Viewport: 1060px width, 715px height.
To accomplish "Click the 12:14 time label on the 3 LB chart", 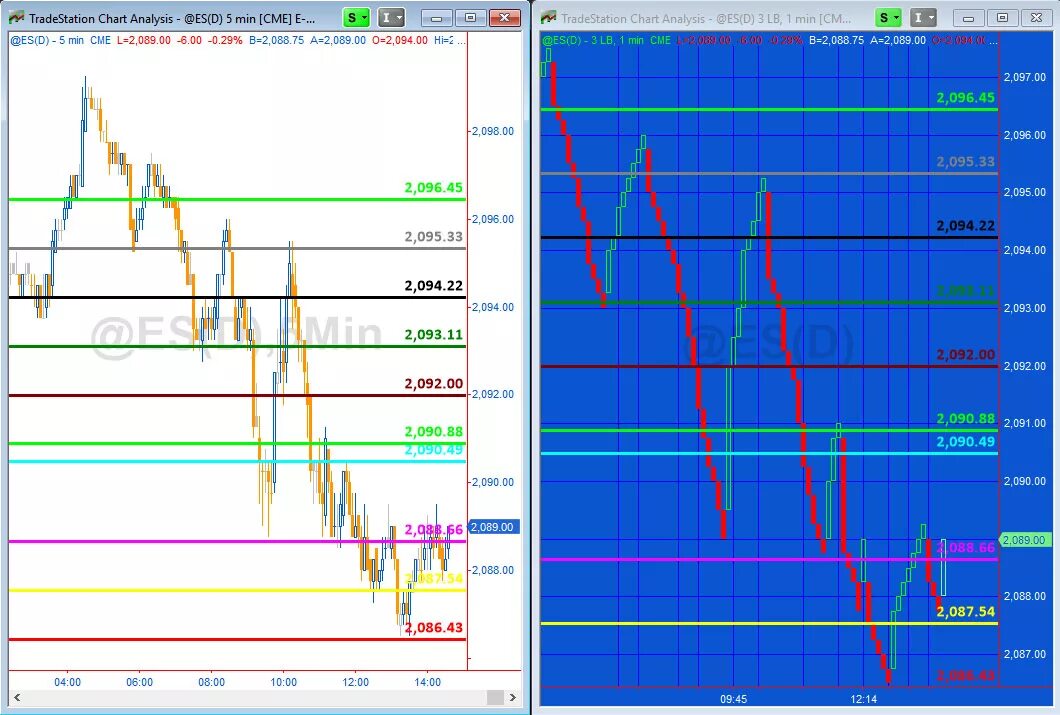I will click(864, 699).
